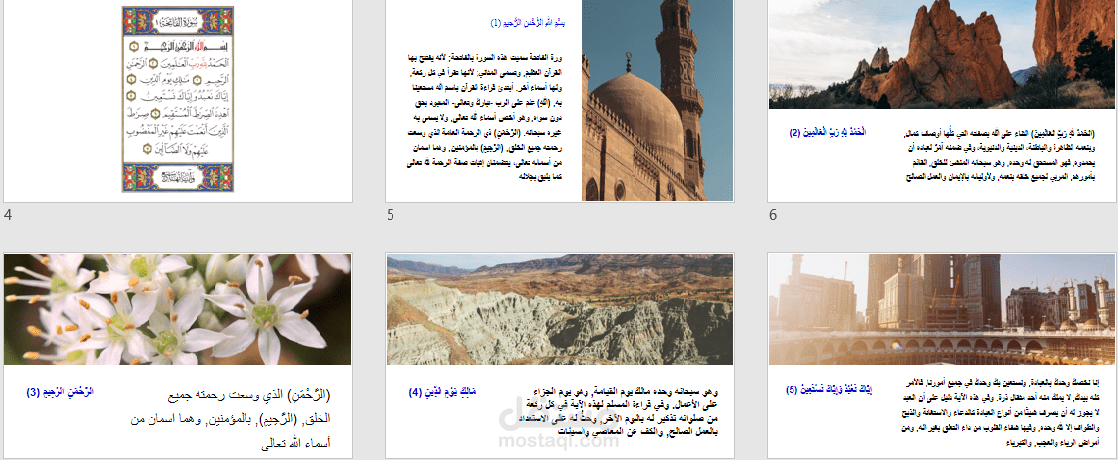Select slide thumbnail with eroded canyon landscape
Viewport: 1118px width, 460px height.
(560, 355)
